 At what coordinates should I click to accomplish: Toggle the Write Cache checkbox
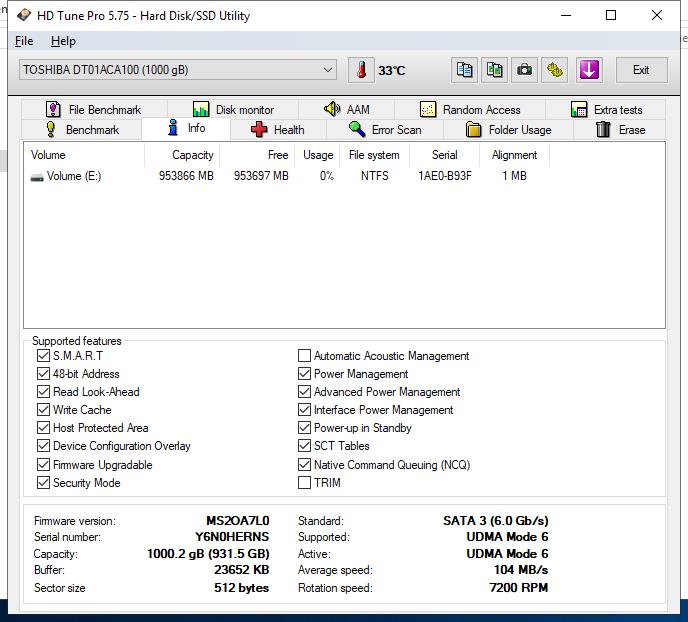(x=43, y=409)
